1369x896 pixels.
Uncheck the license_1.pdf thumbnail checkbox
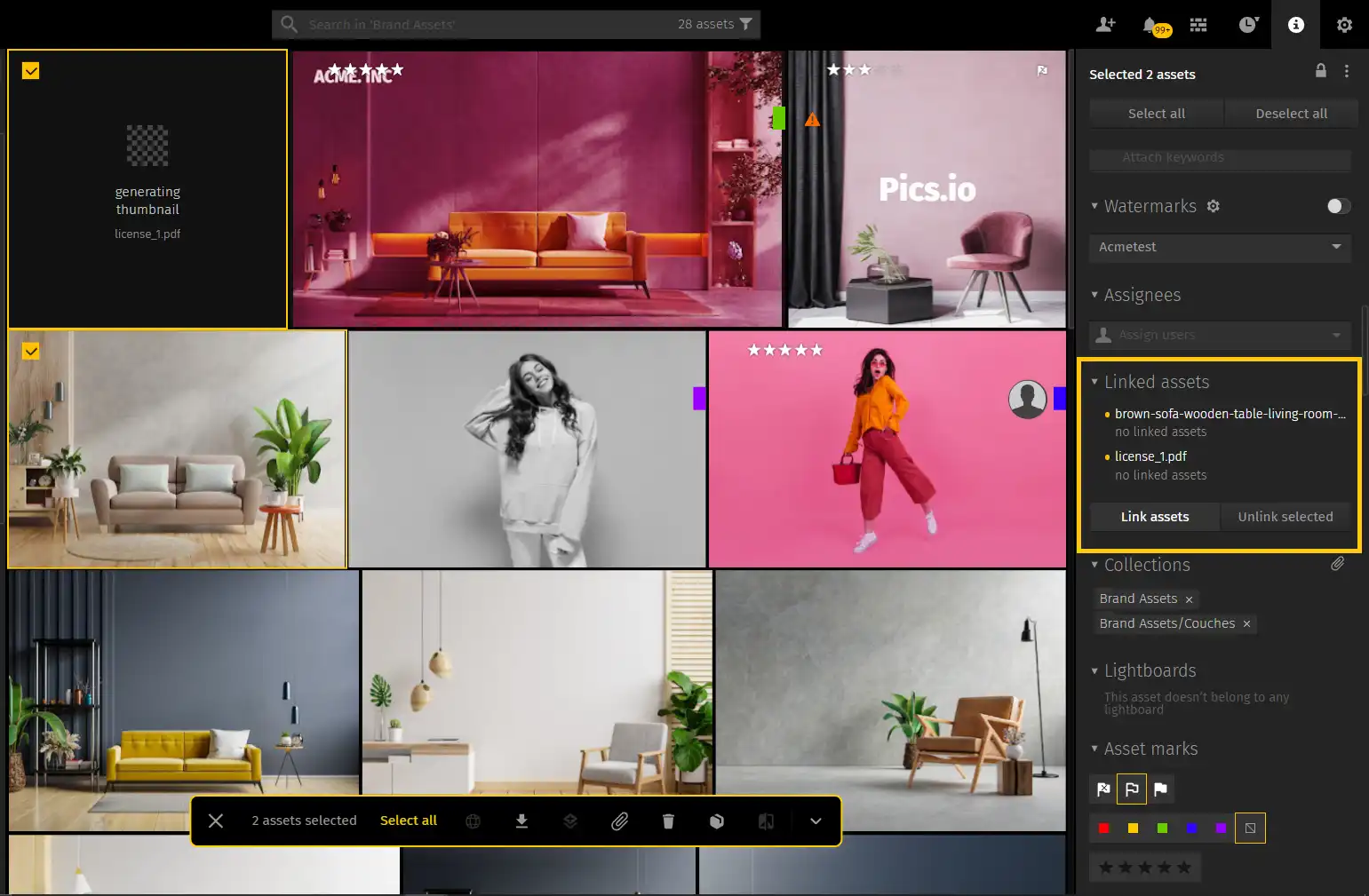pyautogui.click(x=30, y=70)
